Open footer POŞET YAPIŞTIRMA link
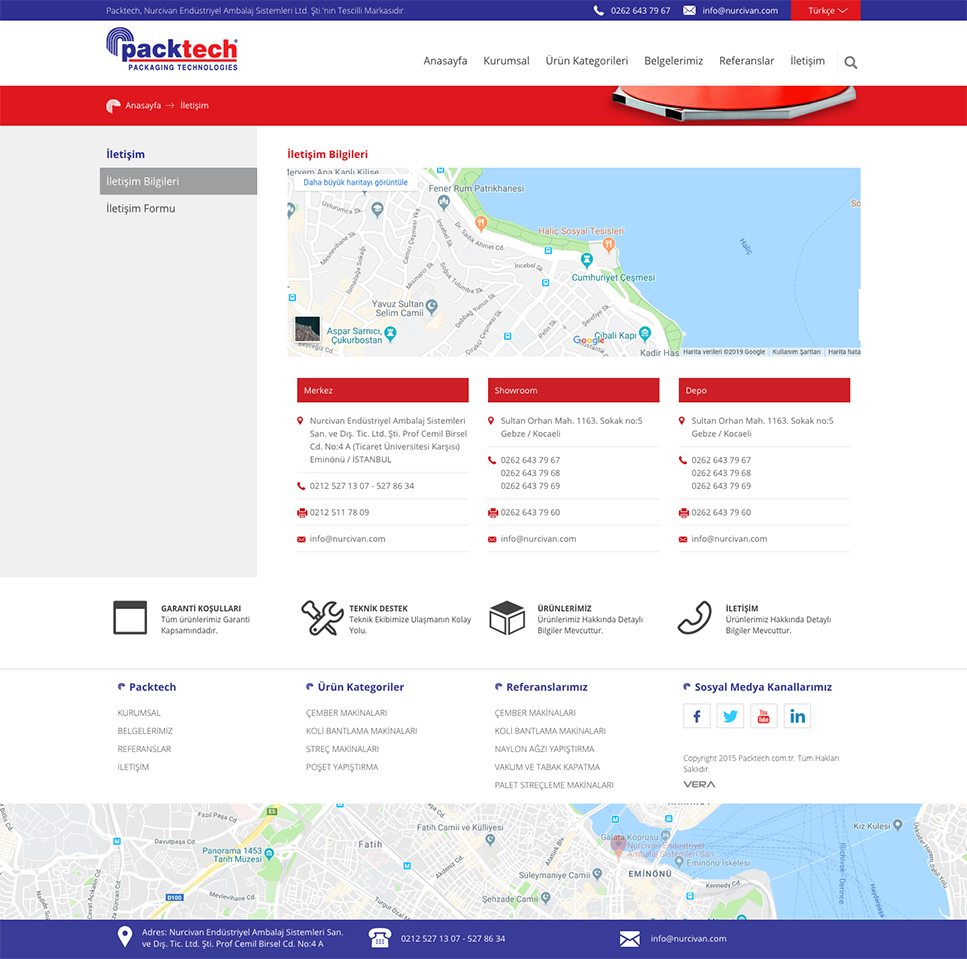967x959 pixels. point(342,767)
